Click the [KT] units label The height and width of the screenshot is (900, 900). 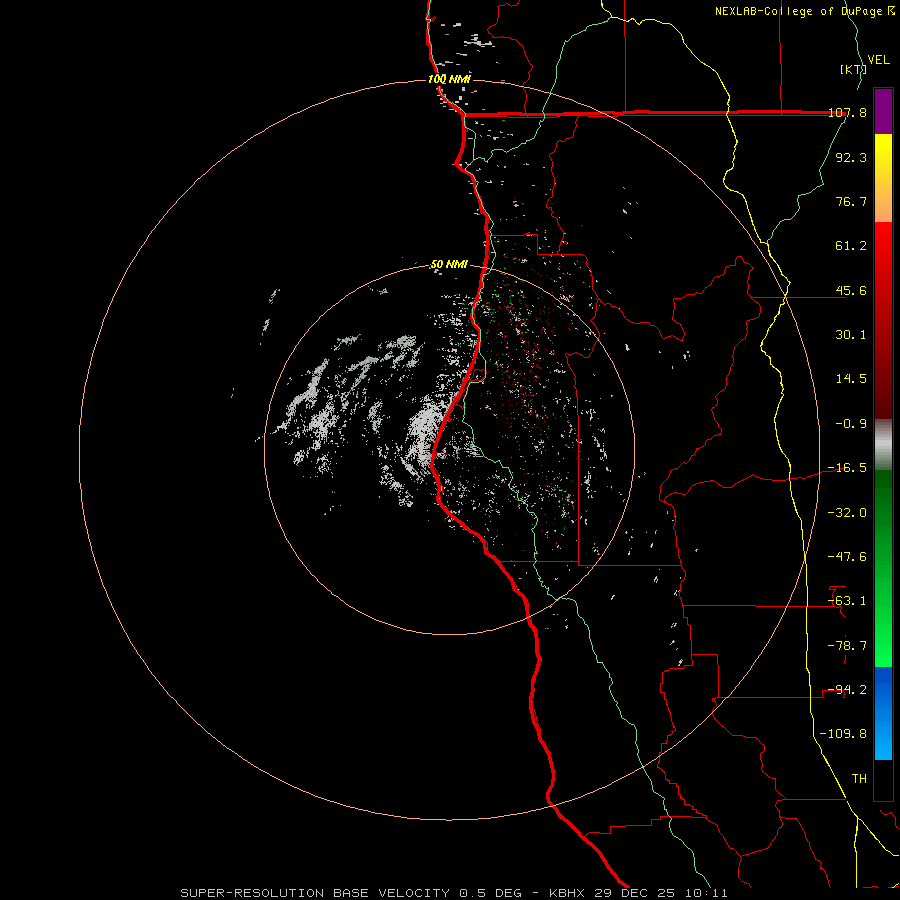(853, 69)
